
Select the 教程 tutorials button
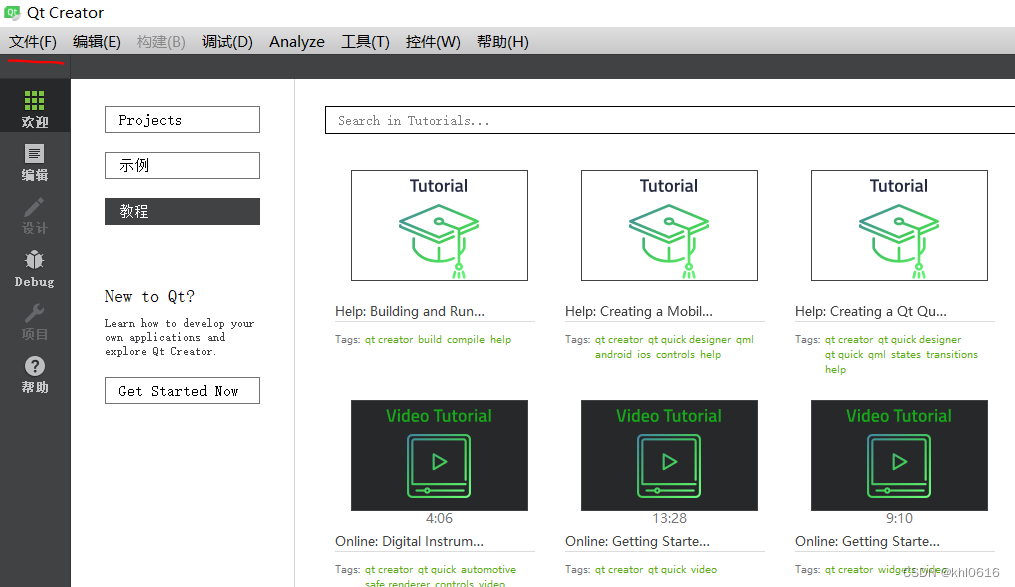coord(183,212)
